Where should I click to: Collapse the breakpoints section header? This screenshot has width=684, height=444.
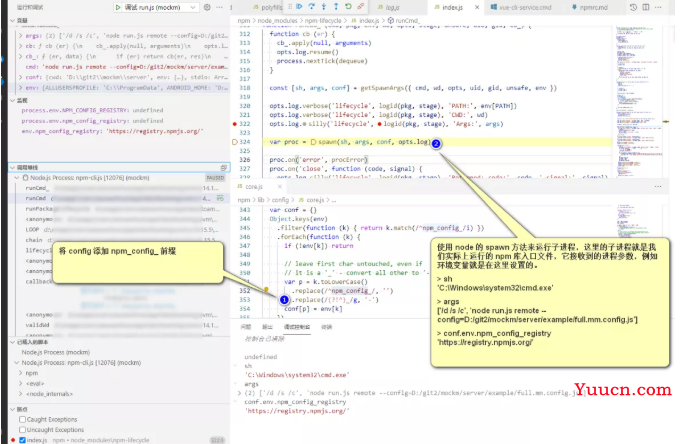119,410
